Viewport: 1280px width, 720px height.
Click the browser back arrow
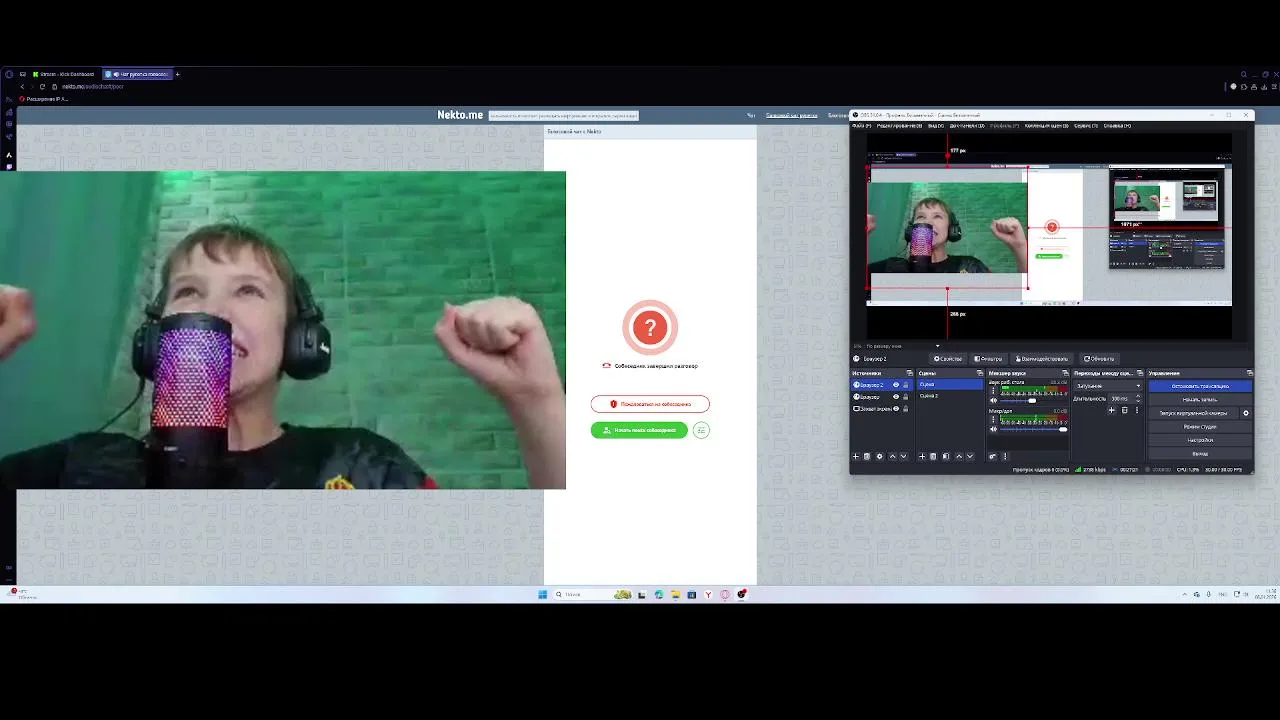(x=22, y=87)
